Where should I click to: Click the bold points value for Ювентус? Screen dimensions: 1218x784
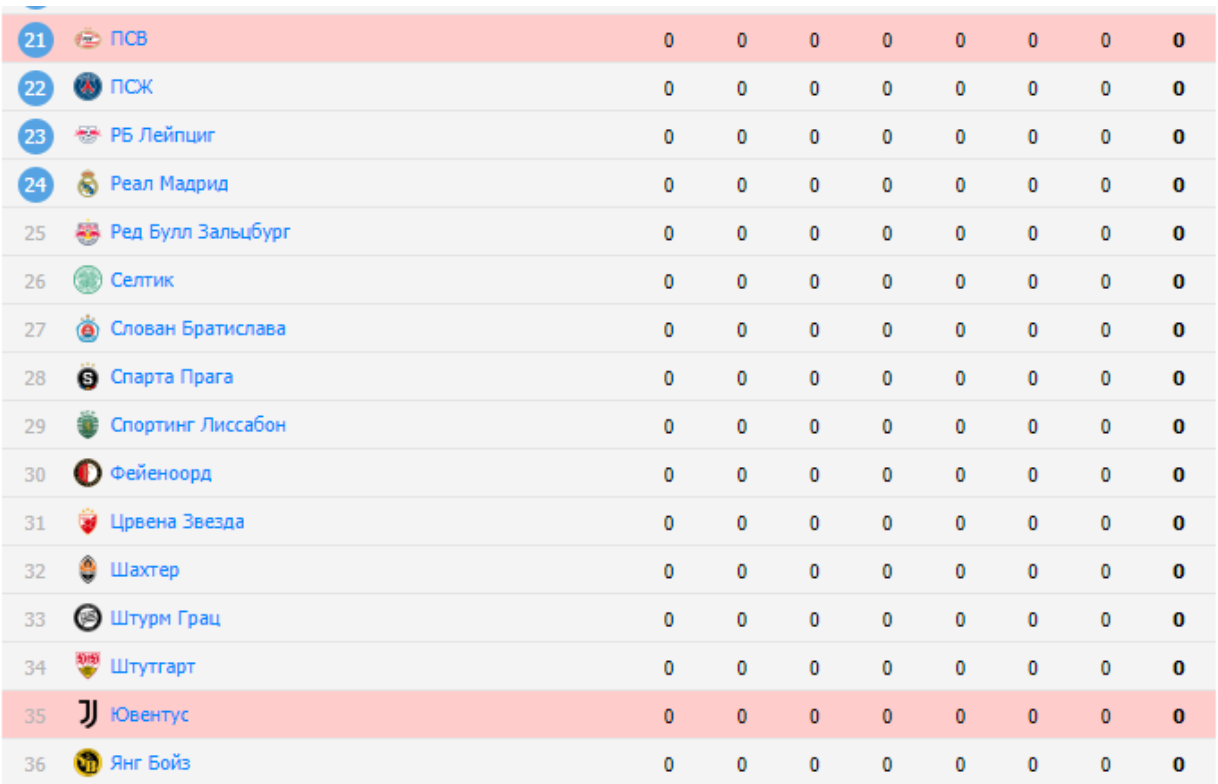point(1179,716)
